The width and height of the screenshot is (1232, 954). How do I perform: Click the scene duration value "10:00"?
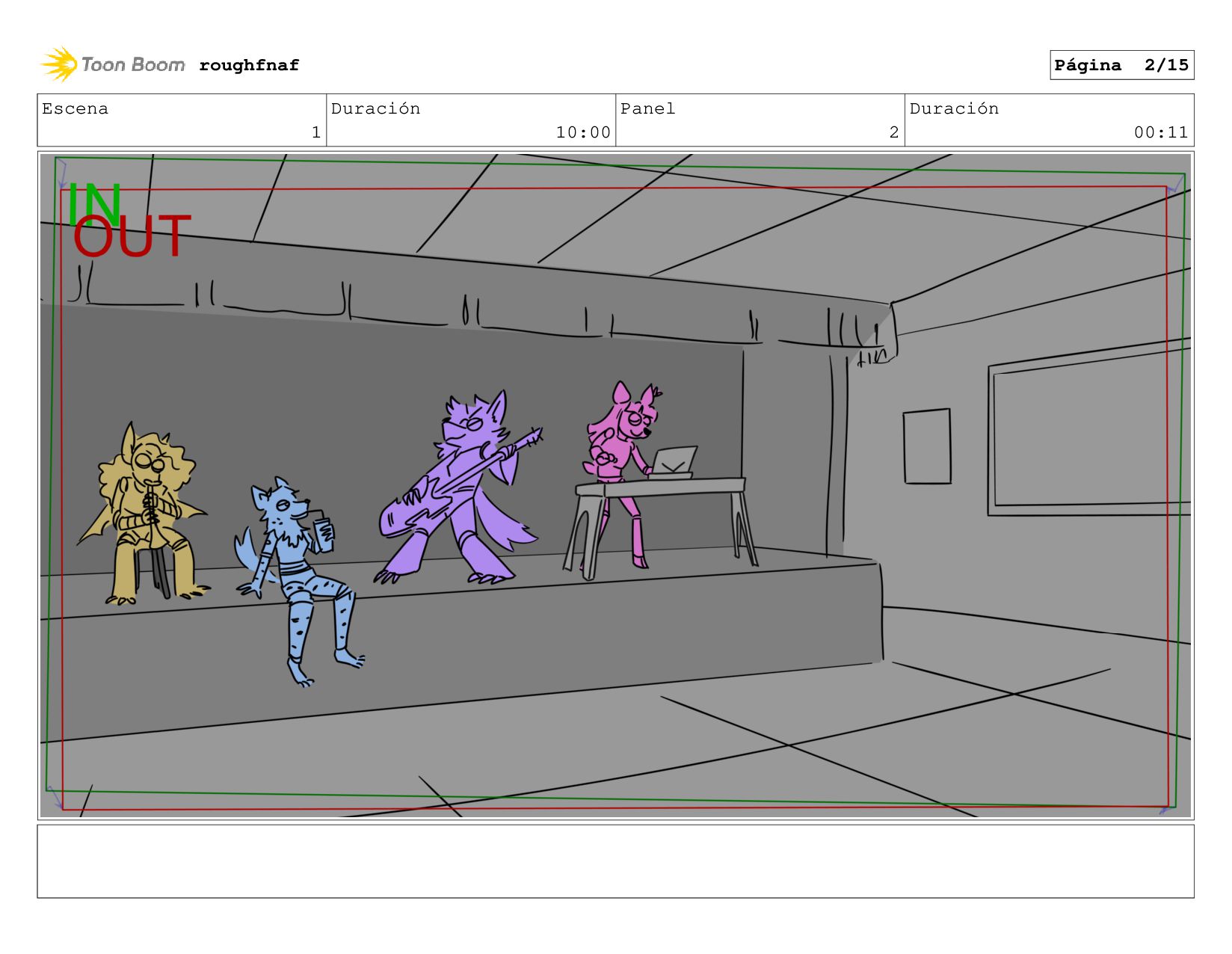pyautogui.click(x=583, y=132)
